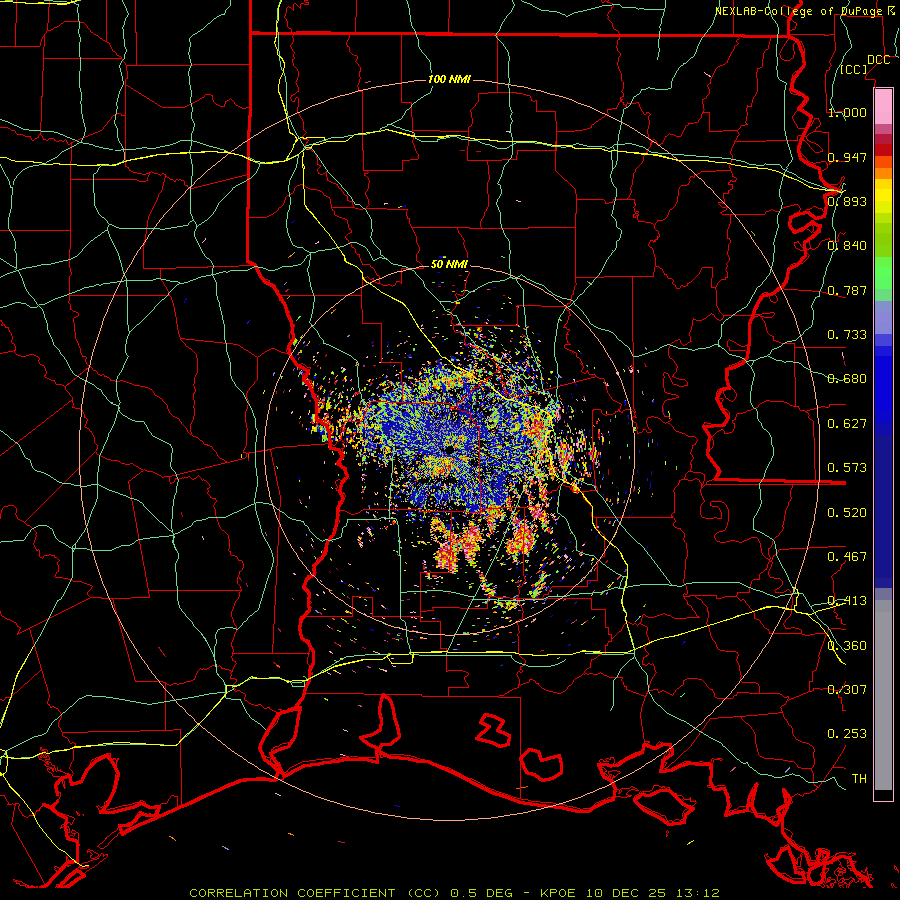Click the black dot at the radar center
Screen dimensions: 900x900
click(x=449, y=449)
